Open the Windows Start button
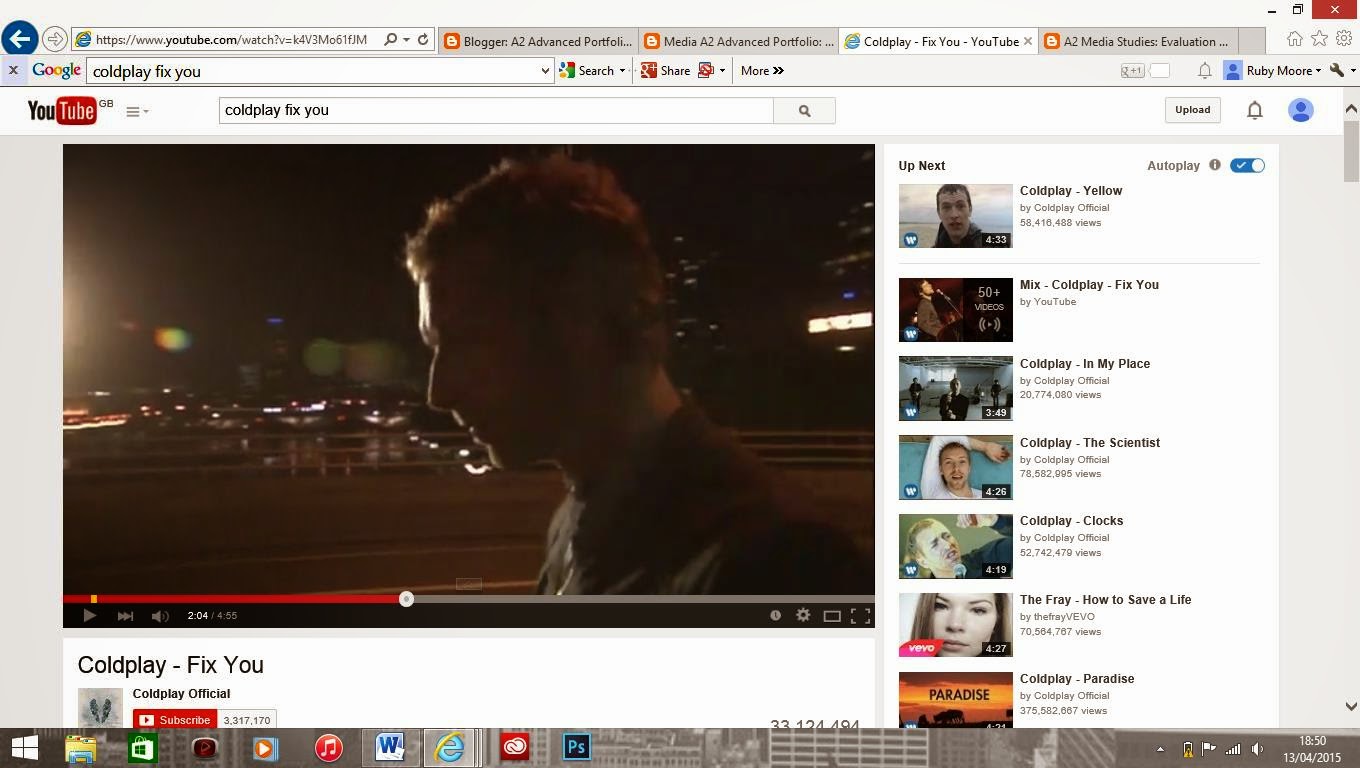Screen dimensions: 1360x768 click(x=24, y=748)
